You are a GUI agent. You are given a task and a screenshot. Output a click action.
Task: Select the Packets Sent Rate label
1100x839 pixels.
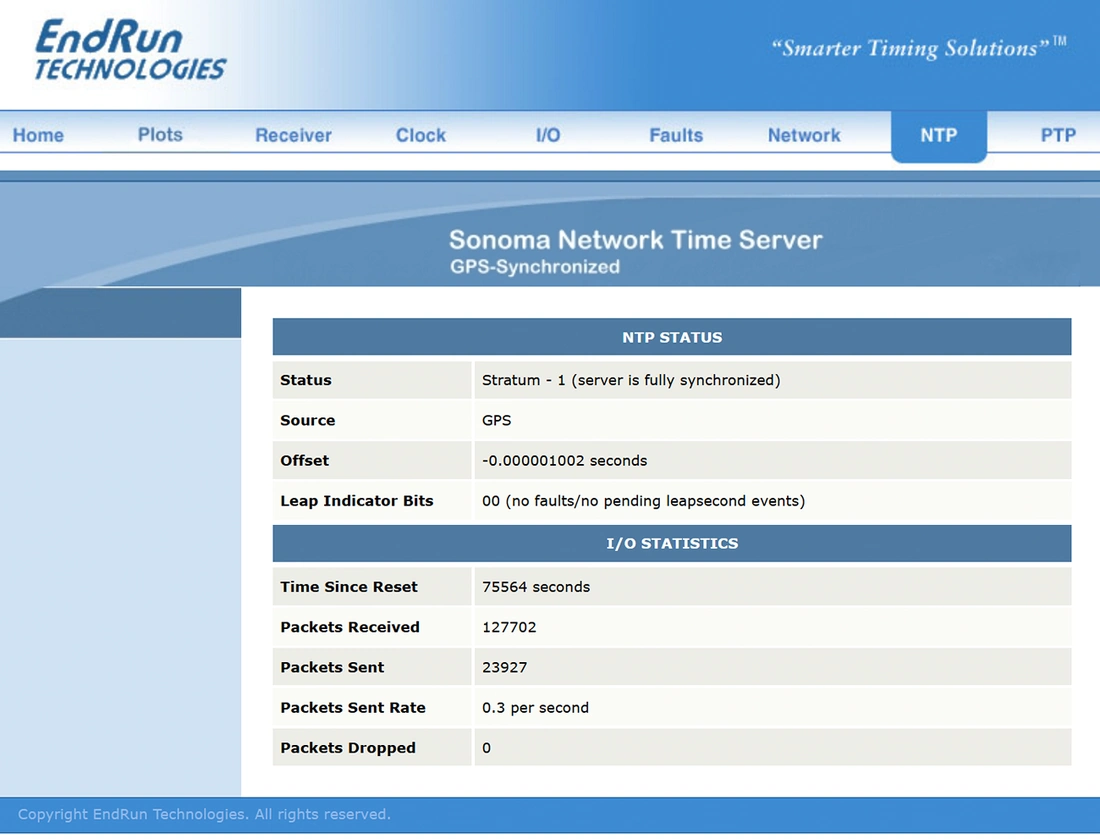(353, 707)
